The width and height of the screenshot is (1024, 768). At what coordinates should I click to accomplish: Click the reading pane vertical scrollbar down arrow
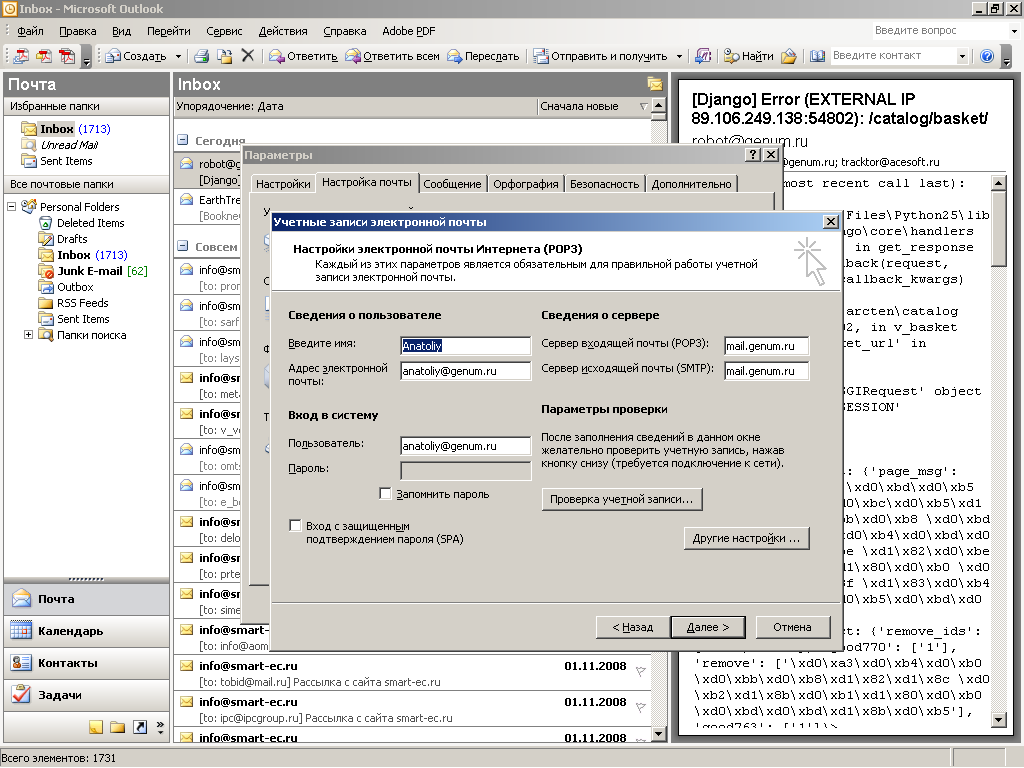tap(998, 719)
